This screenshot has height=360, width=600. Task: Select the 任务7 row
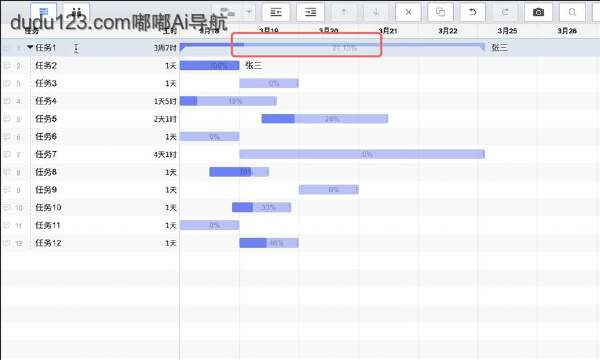point(300,154)
